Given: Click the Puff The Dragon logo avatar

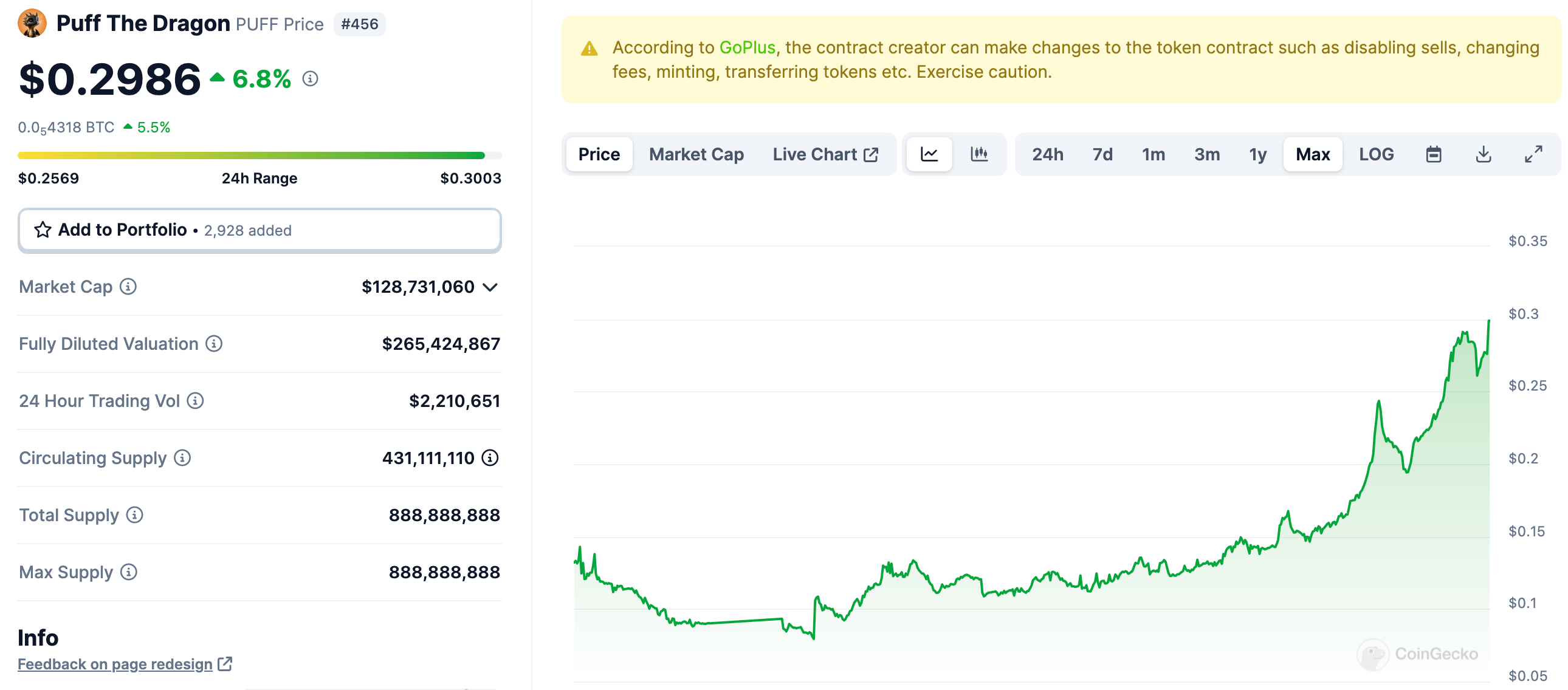Looking at the screenshot, I should (32, 23).
